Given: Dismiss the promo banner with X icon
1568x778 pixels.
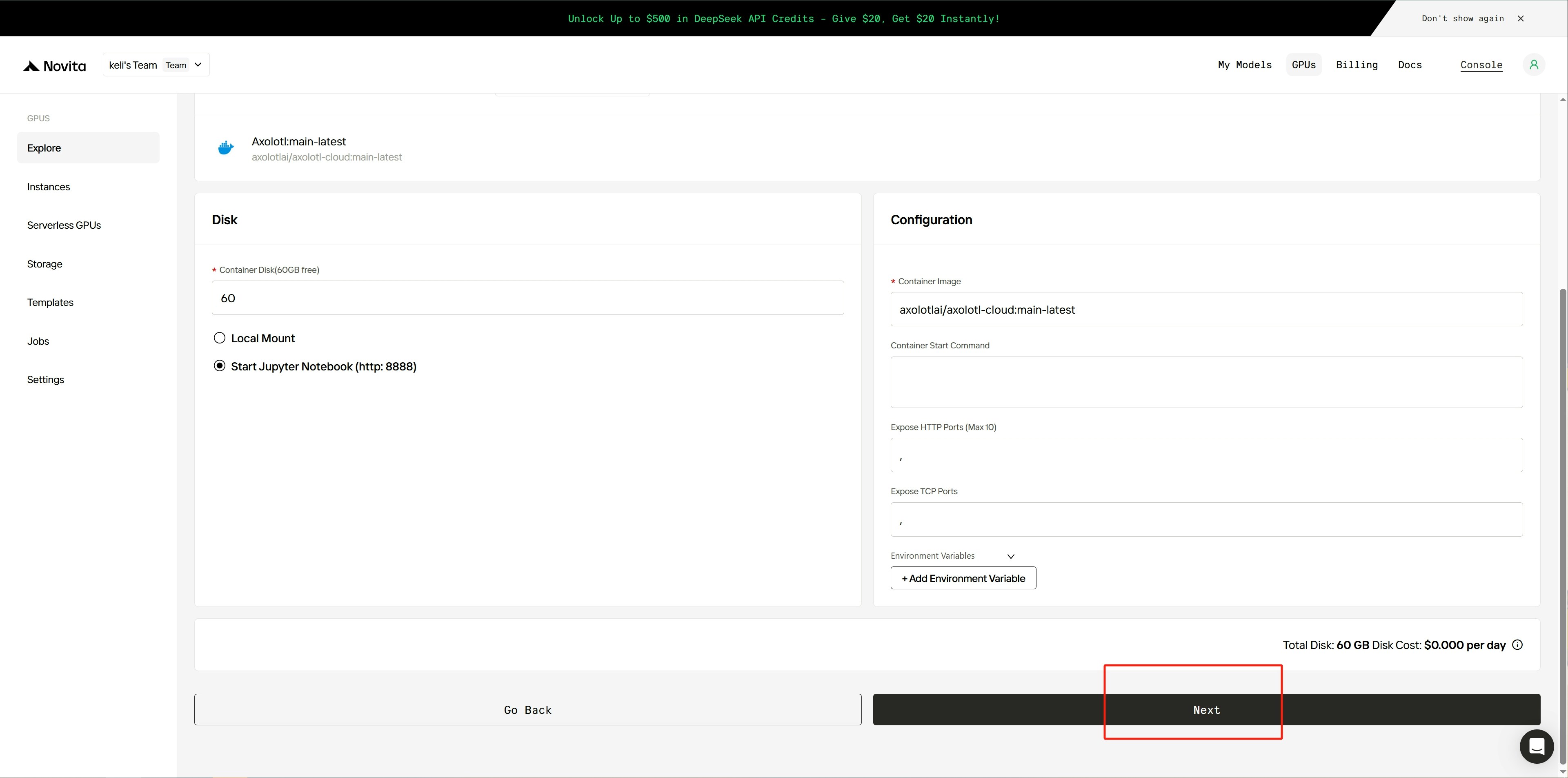Looking at the screenshot, I should (1521, 18).
